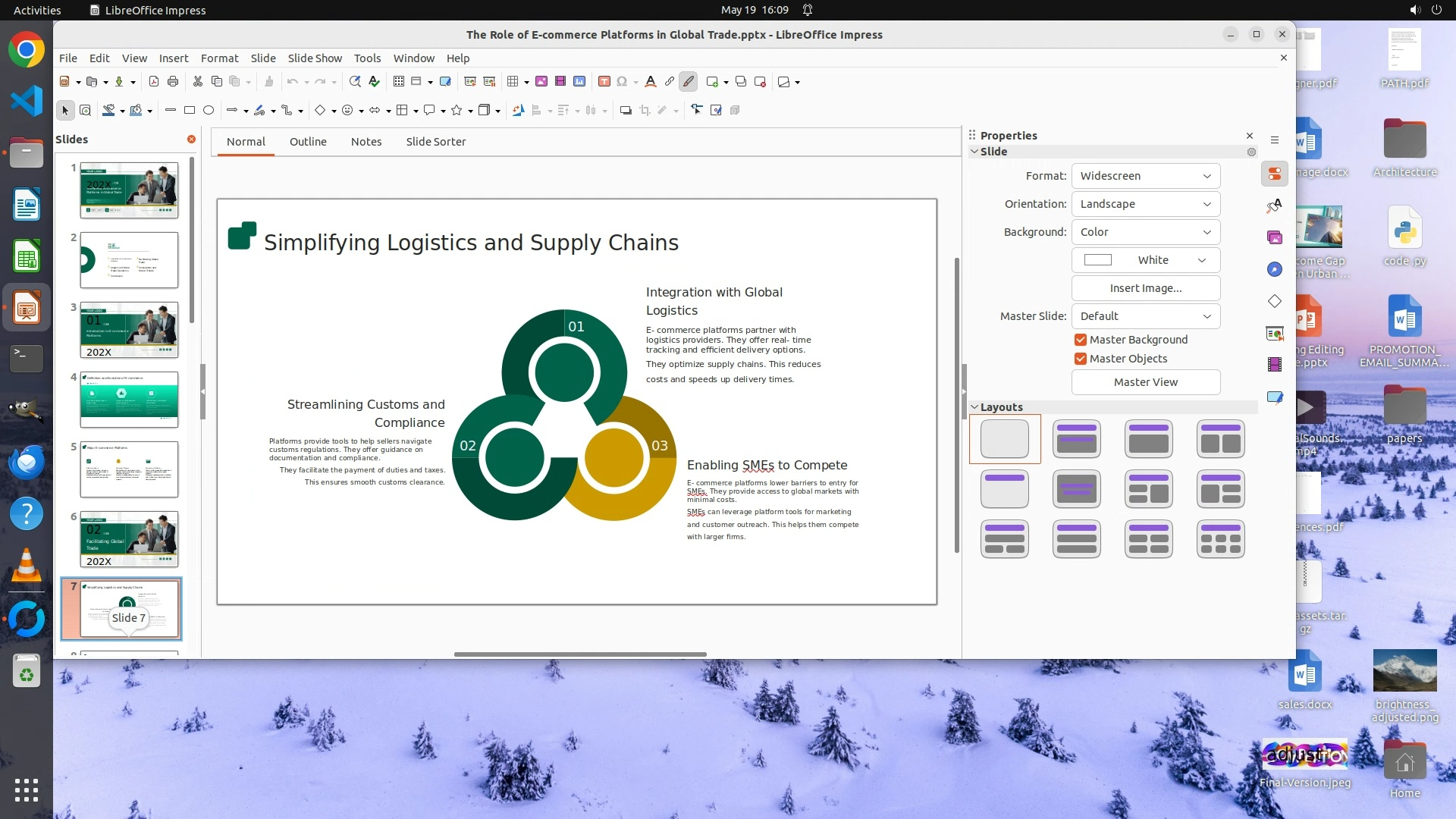Open the Format dropdown showing Widescreen

coord(1145,176)
